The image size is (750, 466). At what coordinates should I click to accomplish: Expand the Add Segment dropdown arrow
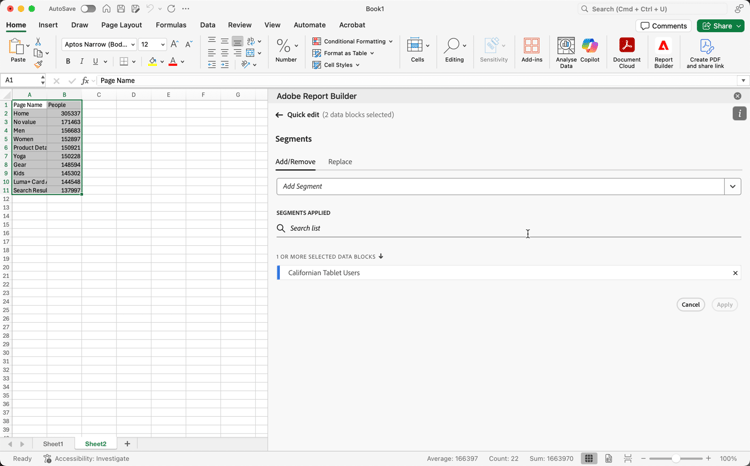coord(732,187)
